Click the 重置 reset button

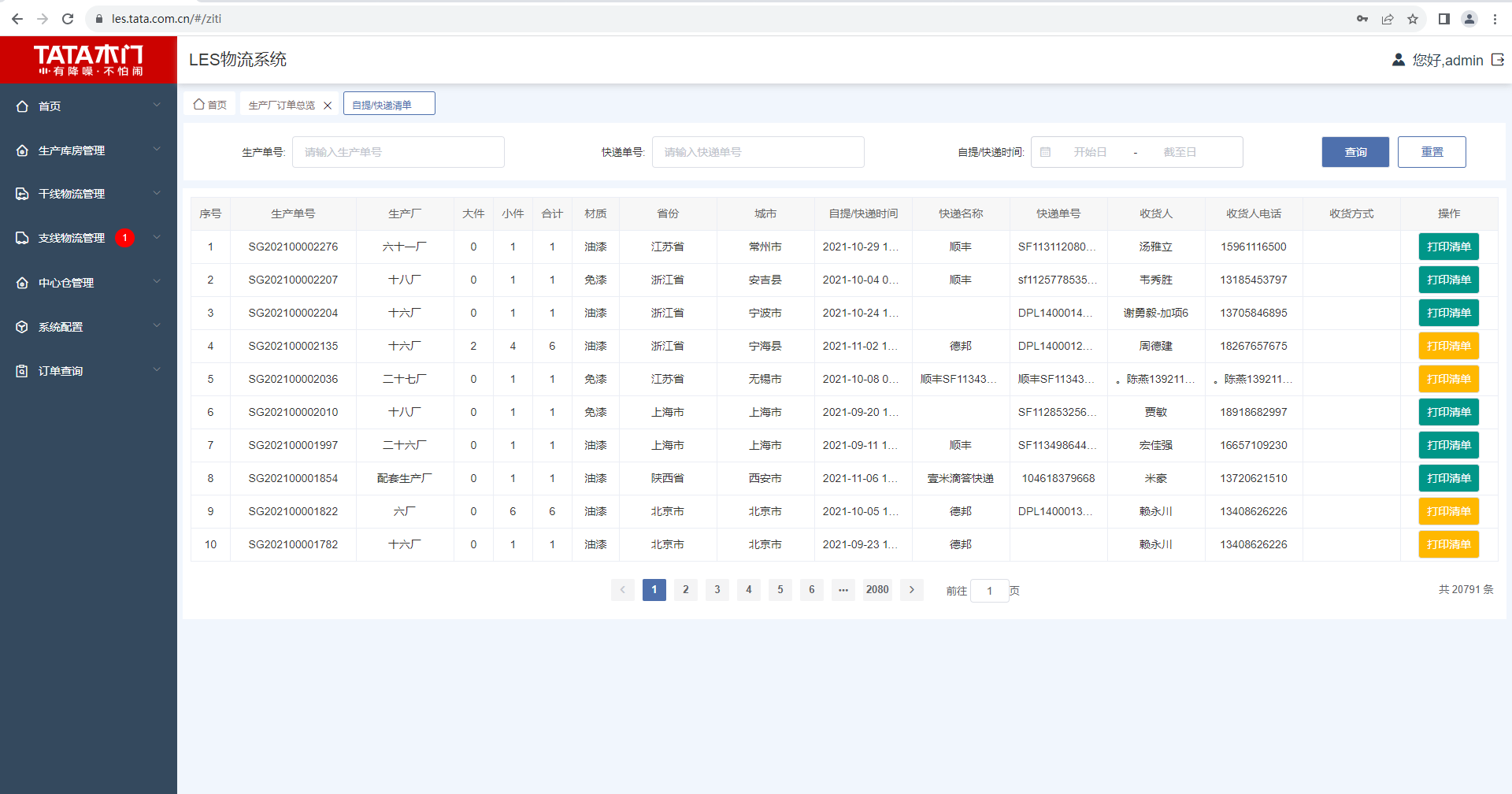pos(1432,152)
